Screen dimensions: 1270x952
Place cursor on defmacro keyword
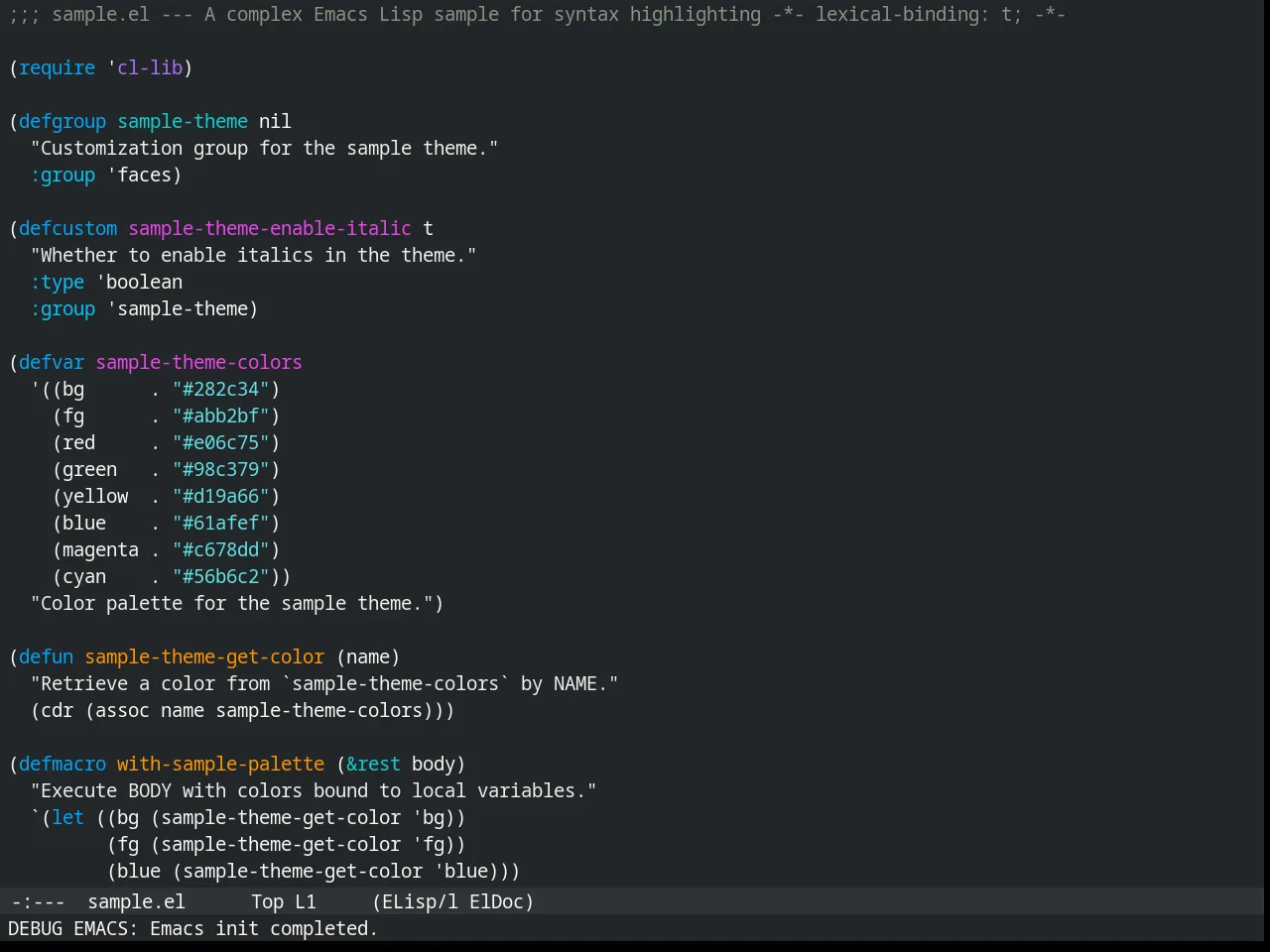click(x=63, y=764)
